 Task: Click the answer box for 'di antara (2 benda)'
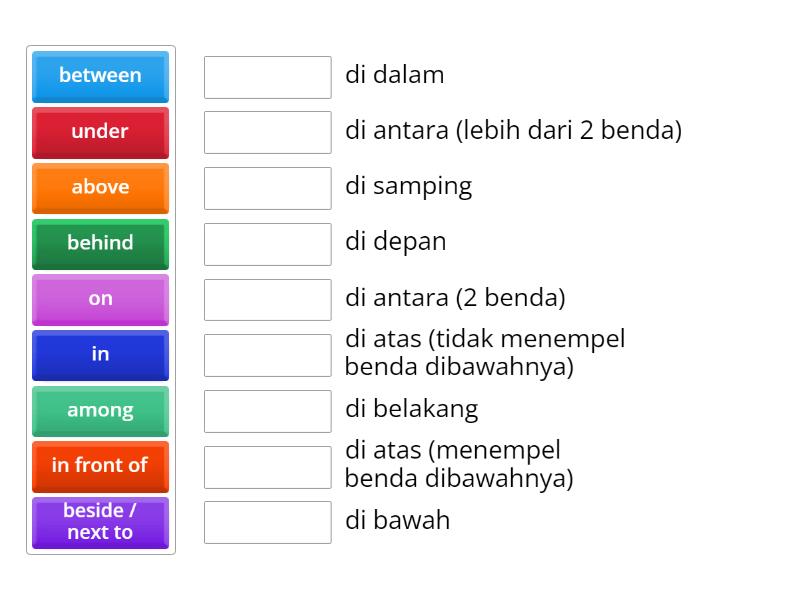[267, 299]
